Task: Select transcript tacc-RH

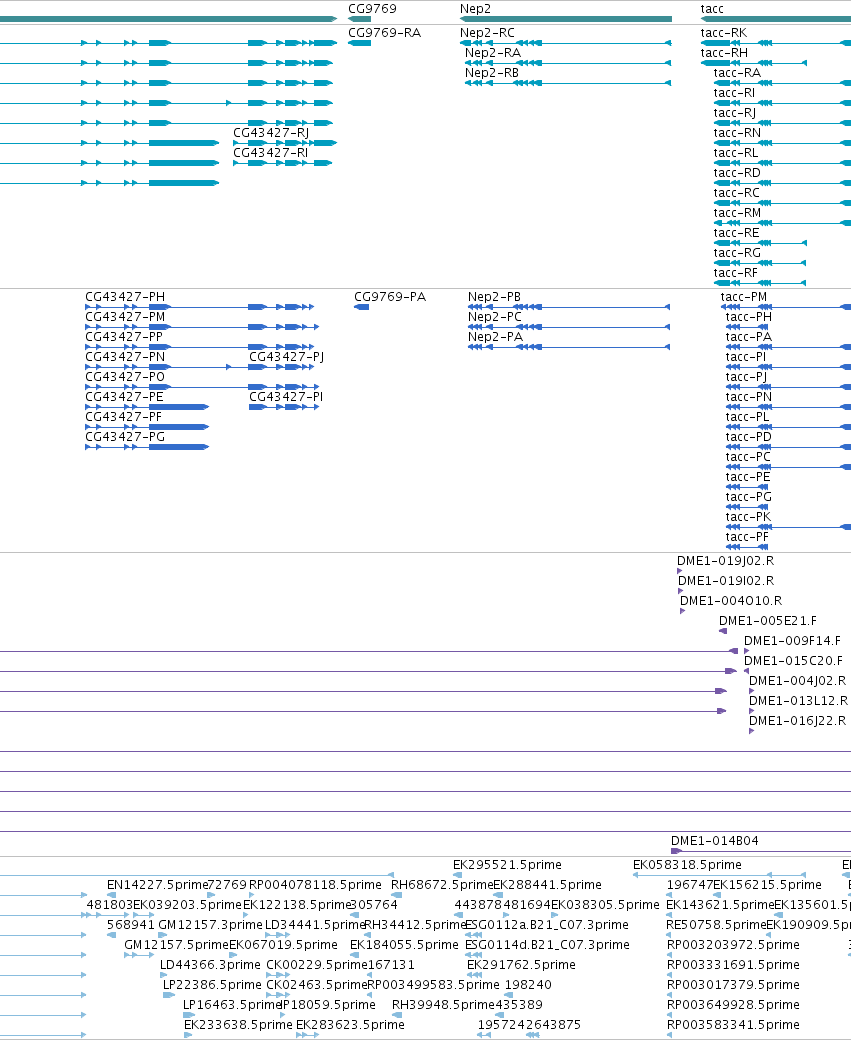Action: 724,52
